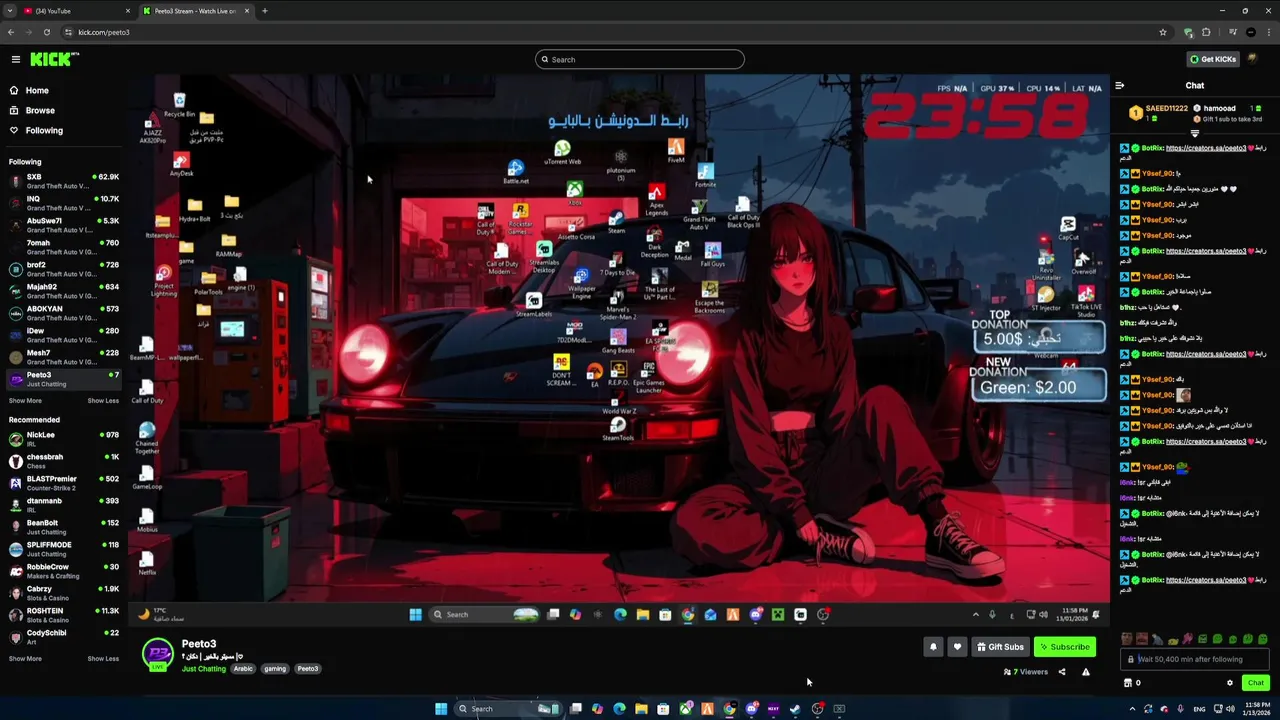This screenshot has height=720, width=1280.
Task: Click the Peeto3 channel avatar below stream
Action: pyautogui.click(x=158, y=655)
